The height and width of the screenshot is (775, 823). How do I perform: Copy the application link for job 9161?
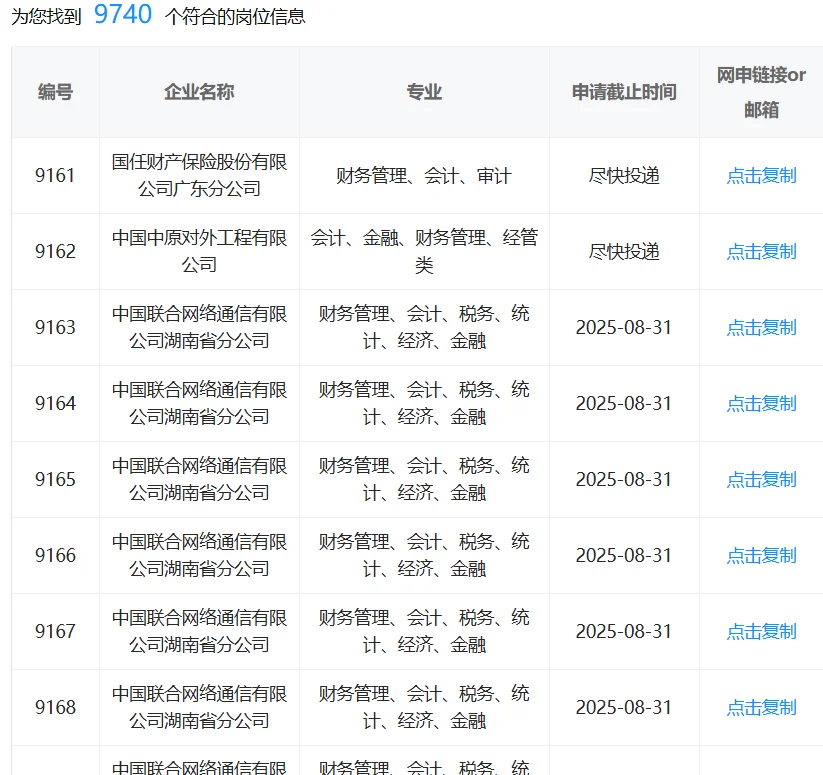point(761,175)
